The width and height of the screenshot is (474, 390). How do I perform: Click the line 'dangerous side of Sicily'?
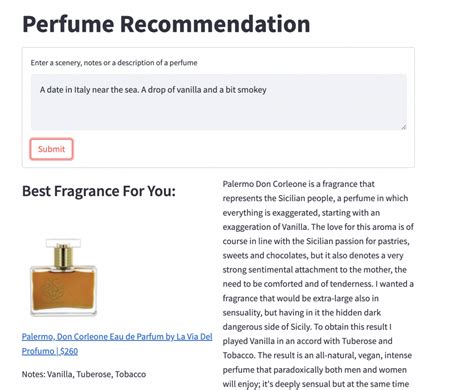click(307, 327)
